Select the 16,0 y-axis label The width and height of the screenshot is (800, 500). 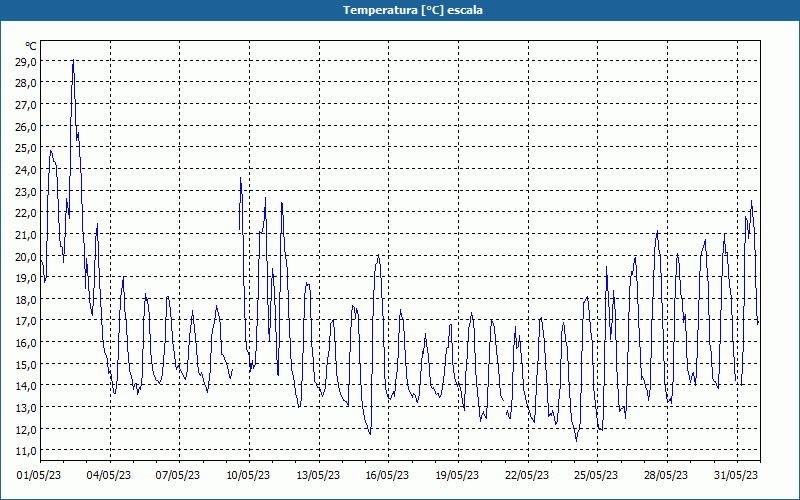point(26,342)
